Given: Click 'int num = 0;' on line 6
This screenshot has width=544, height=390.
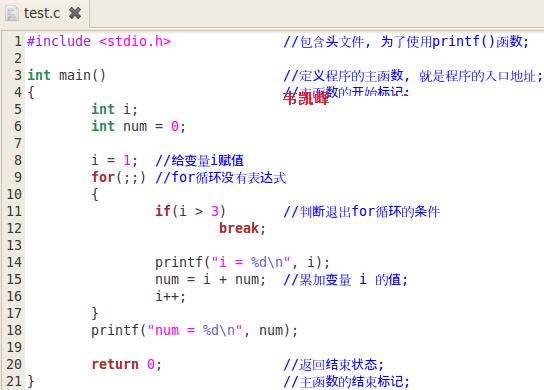Looking at the screenshot, I should (x=138, y=126).
